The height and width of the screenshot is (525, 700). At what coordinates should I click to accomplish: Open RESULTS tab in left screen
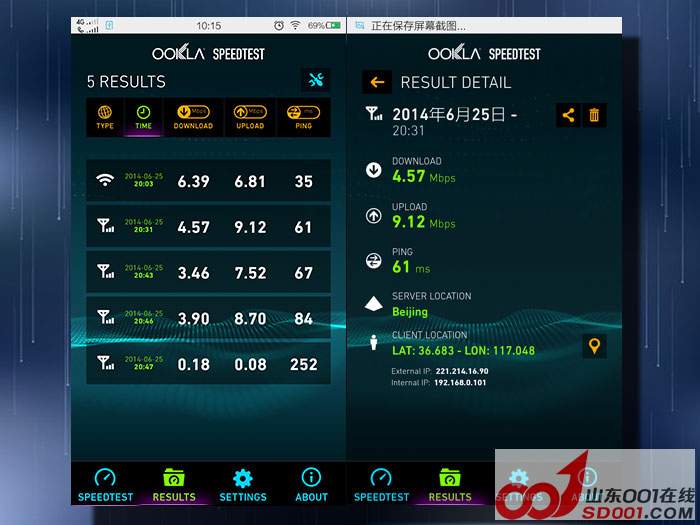(x=174, y=485)
